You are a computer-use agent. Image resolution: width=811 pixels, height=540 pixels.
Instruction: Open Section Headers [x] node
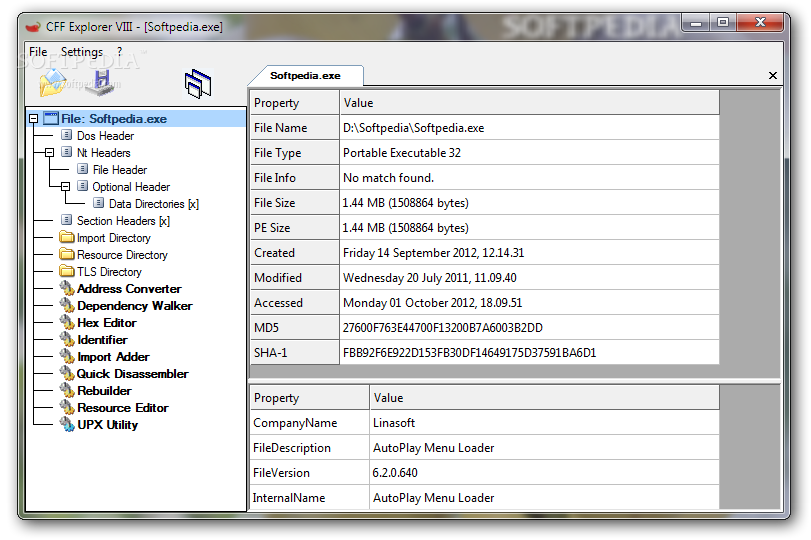123,221
